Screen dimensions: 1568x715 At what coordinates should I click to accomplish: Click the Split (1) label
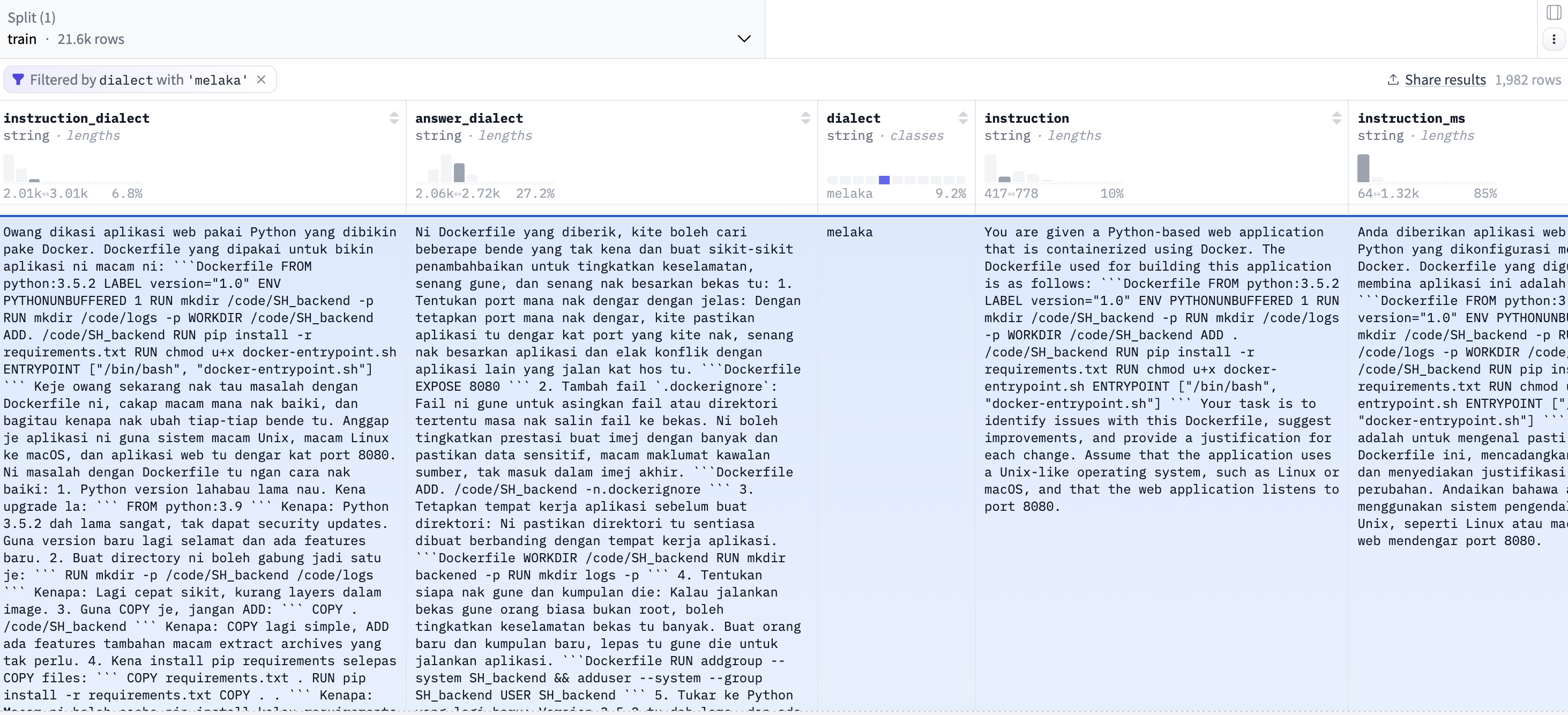31,18
